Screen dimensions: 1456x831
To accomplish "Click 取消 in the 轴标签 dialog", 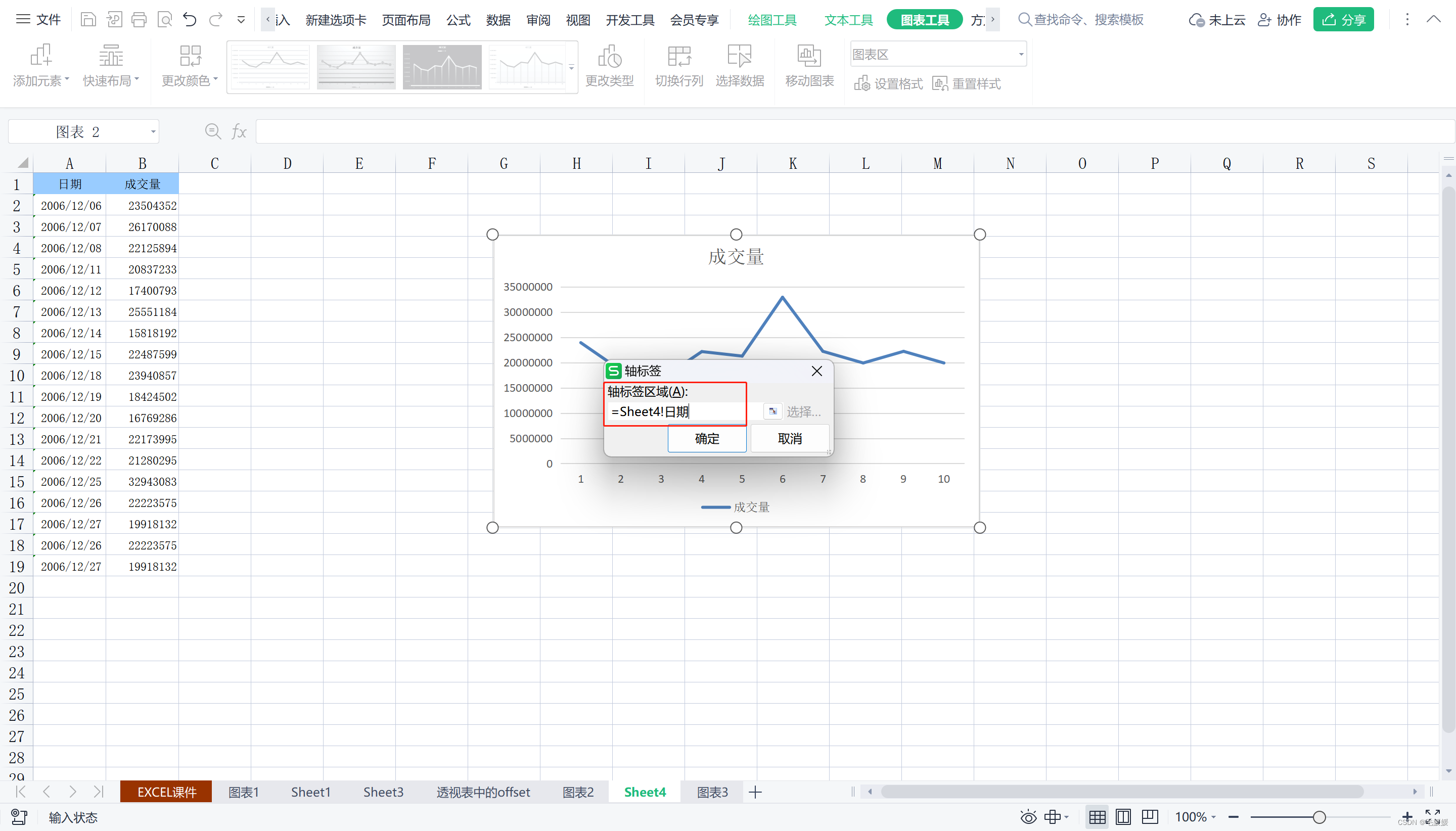I will [789, 438].
